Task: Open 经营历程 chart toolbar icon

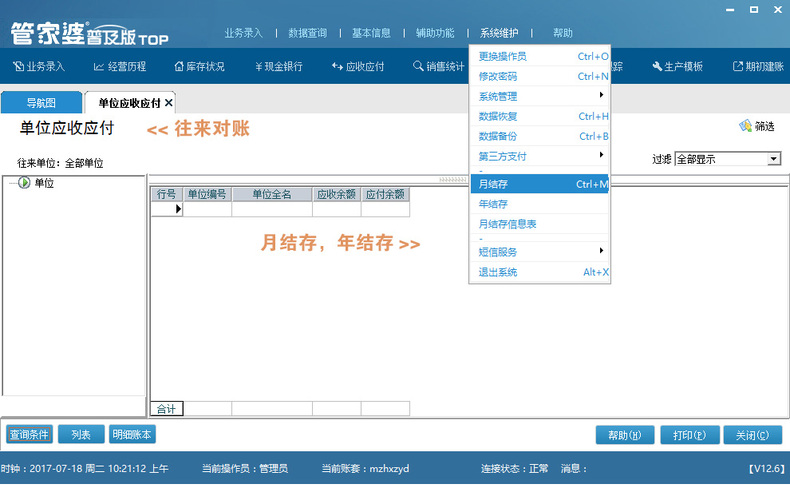Action: click(99, 66)
